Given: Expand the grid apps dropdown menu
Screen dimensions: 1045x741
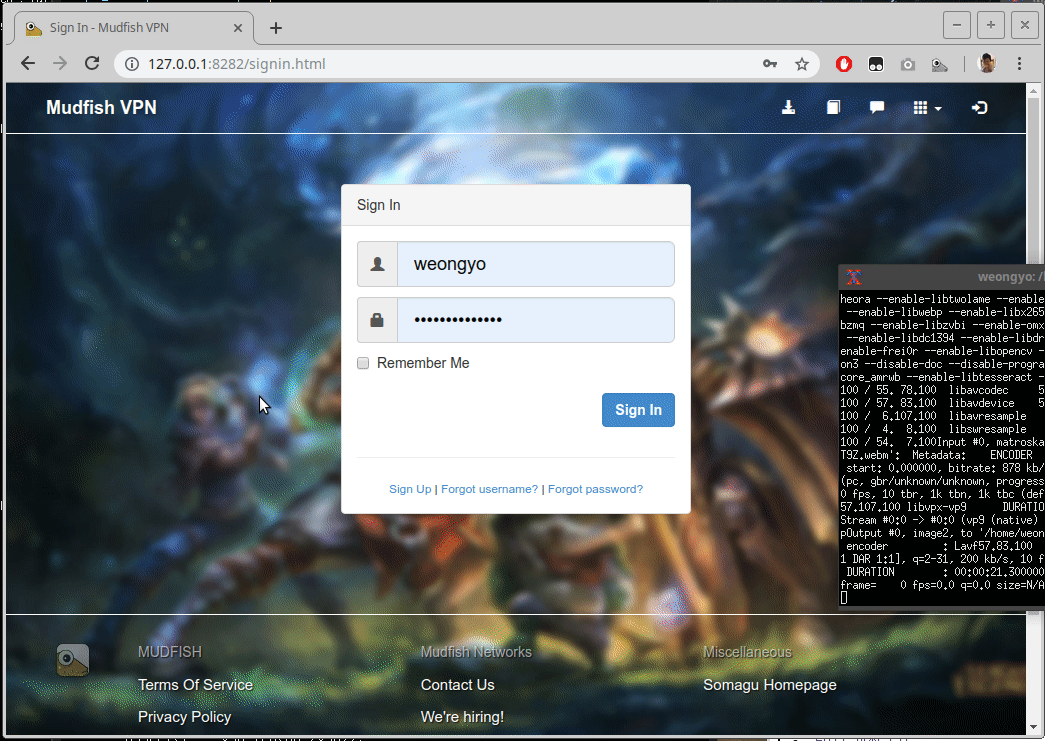Looking at the screenshot, I should tap(927, 108).
